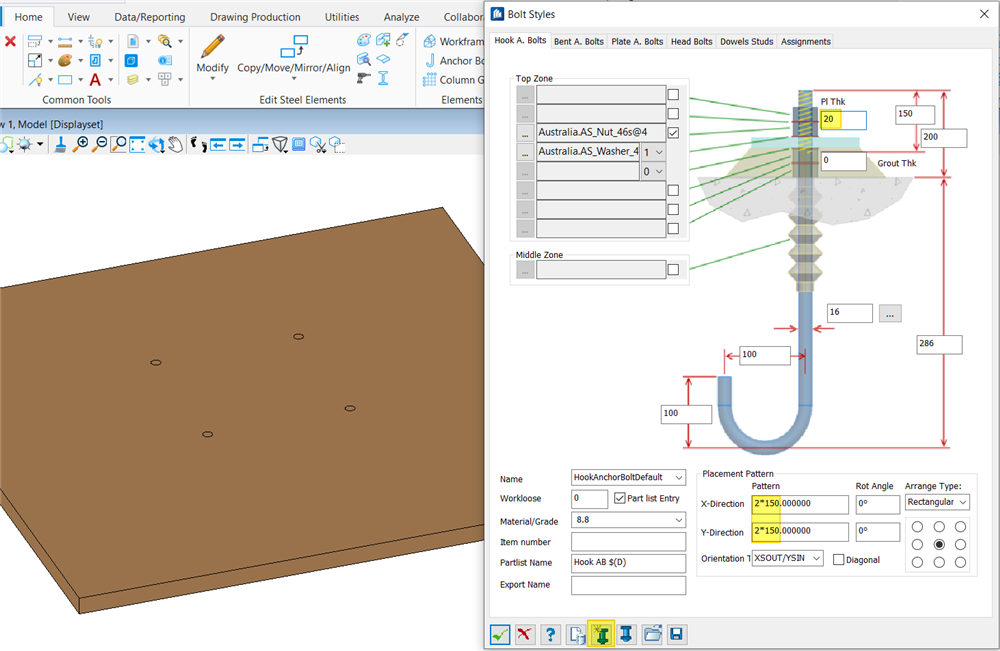Click the highlighted green anchor bolt icon
Screen dimensions: 1000x651
601,634
